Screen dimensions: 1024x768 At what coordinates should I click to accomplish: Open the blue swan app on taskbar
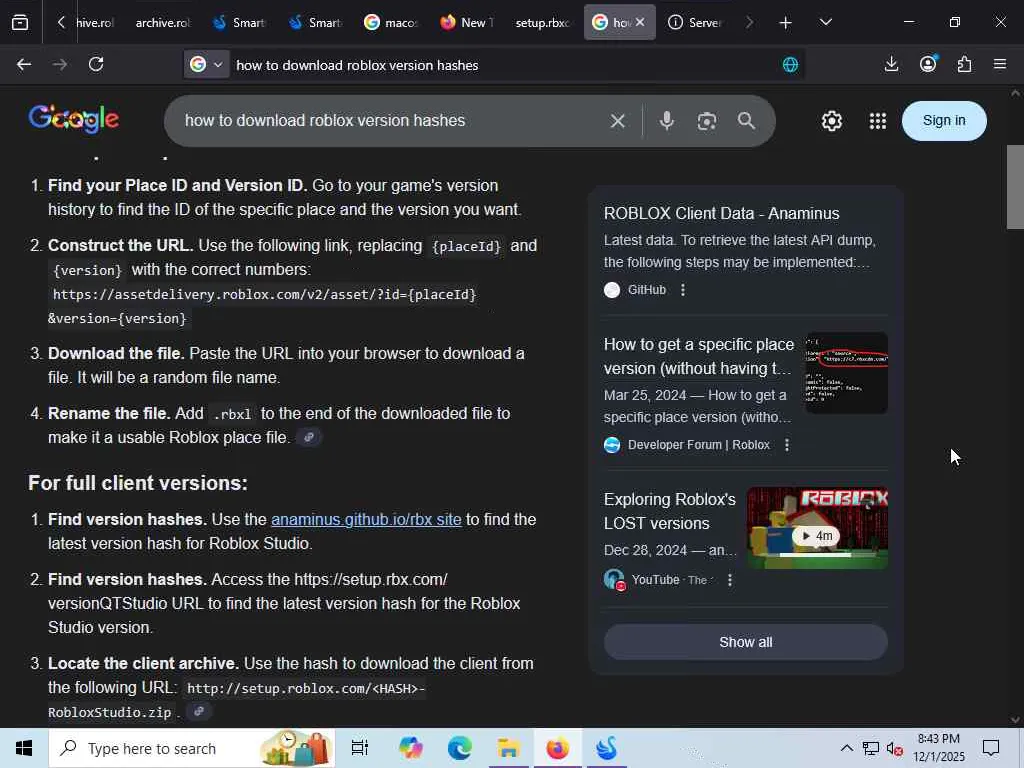606,748
